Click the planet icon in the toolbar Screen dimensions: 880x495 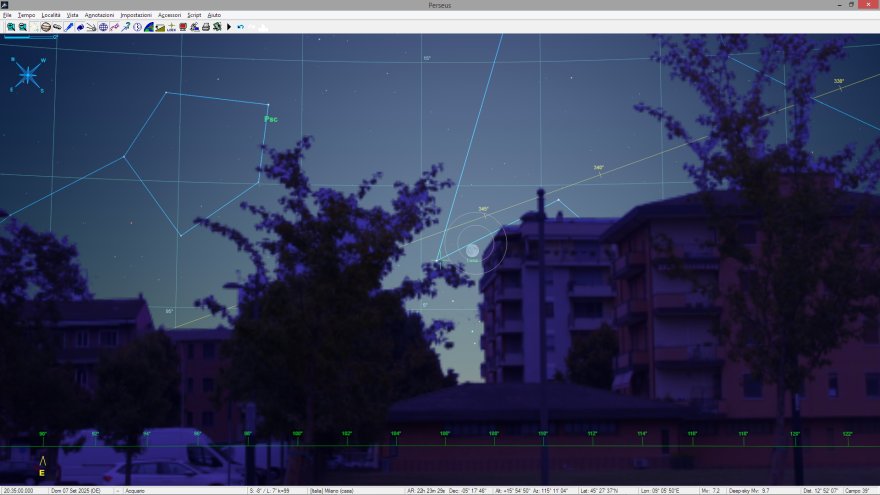point(46,27)
